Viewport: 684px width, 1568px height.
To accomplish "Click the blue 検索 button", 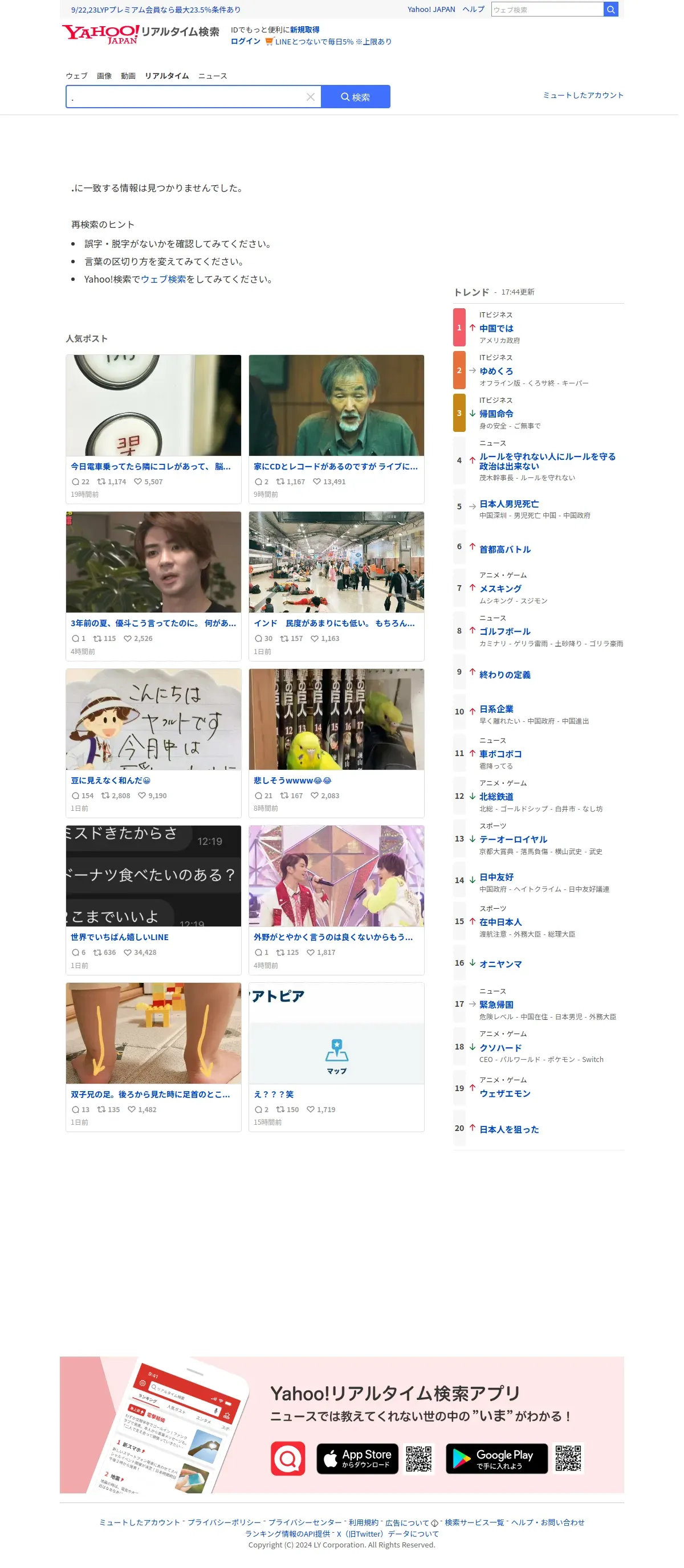I will click(x=356, y=97).
